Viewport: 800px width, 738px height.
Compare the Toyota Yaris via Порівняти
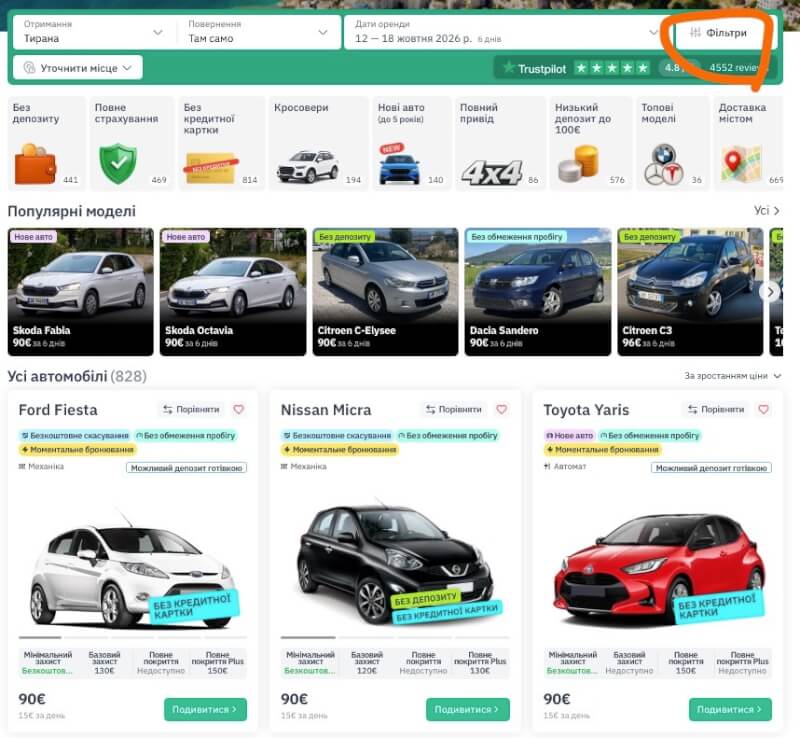point(716,409)
